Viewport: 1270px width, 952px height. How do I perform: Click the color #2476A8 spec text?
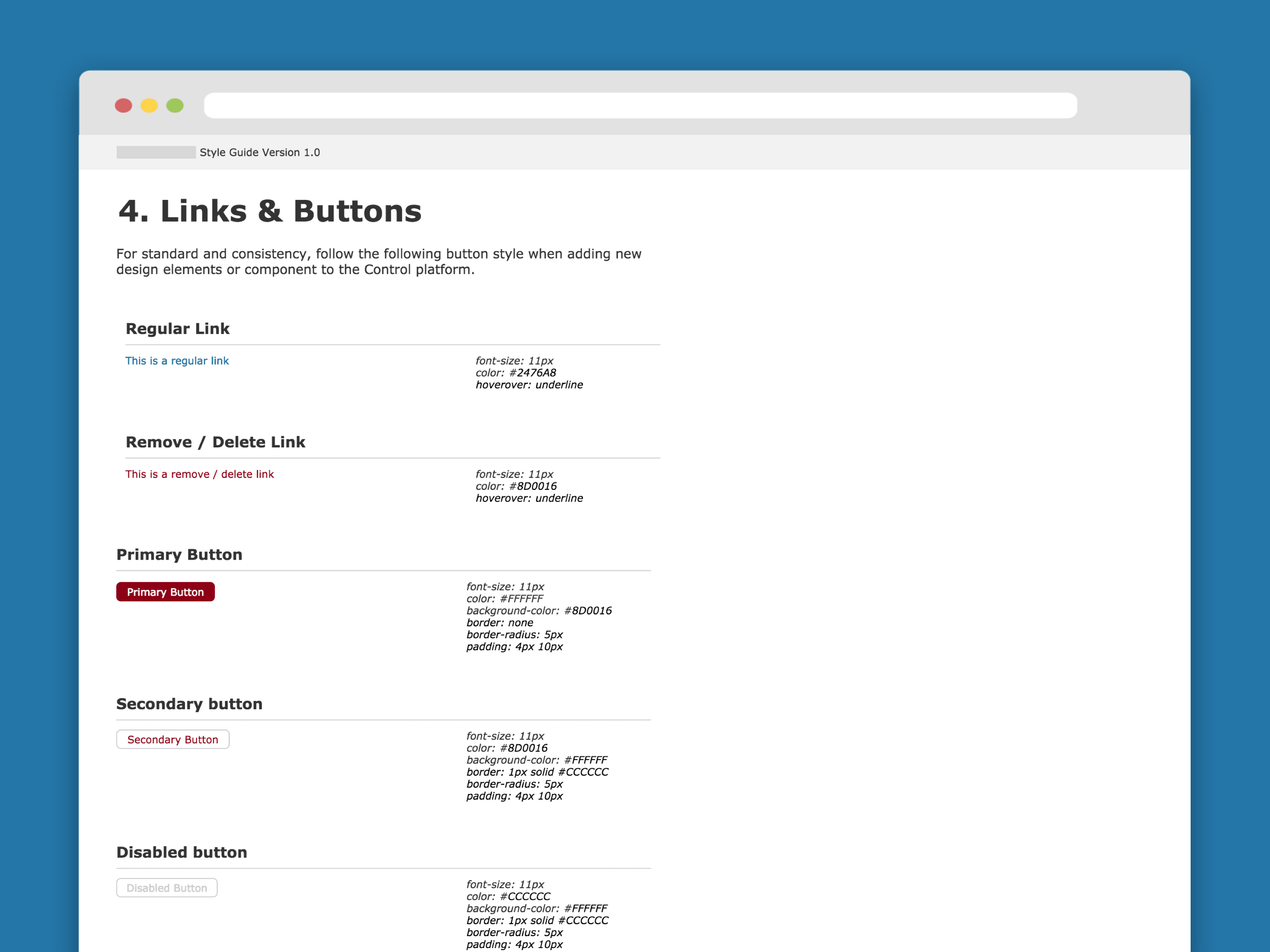516,373
